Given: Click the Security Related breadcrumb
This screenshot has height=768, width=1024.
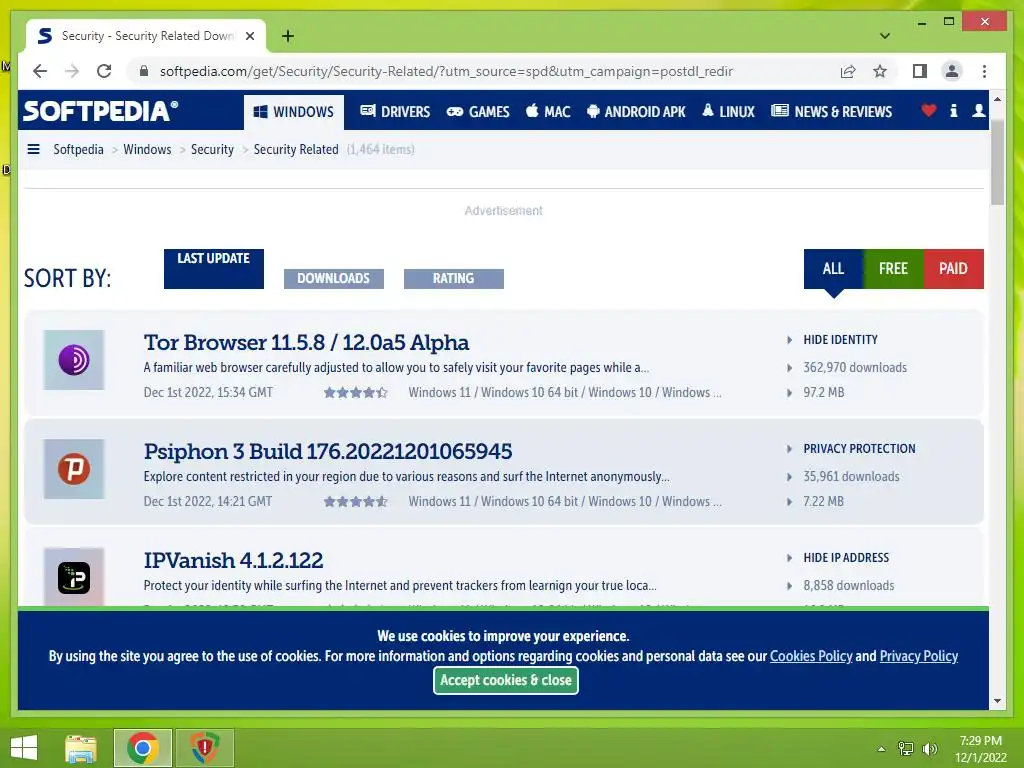Looking at the screenshot, I should [x=296, y=150].
